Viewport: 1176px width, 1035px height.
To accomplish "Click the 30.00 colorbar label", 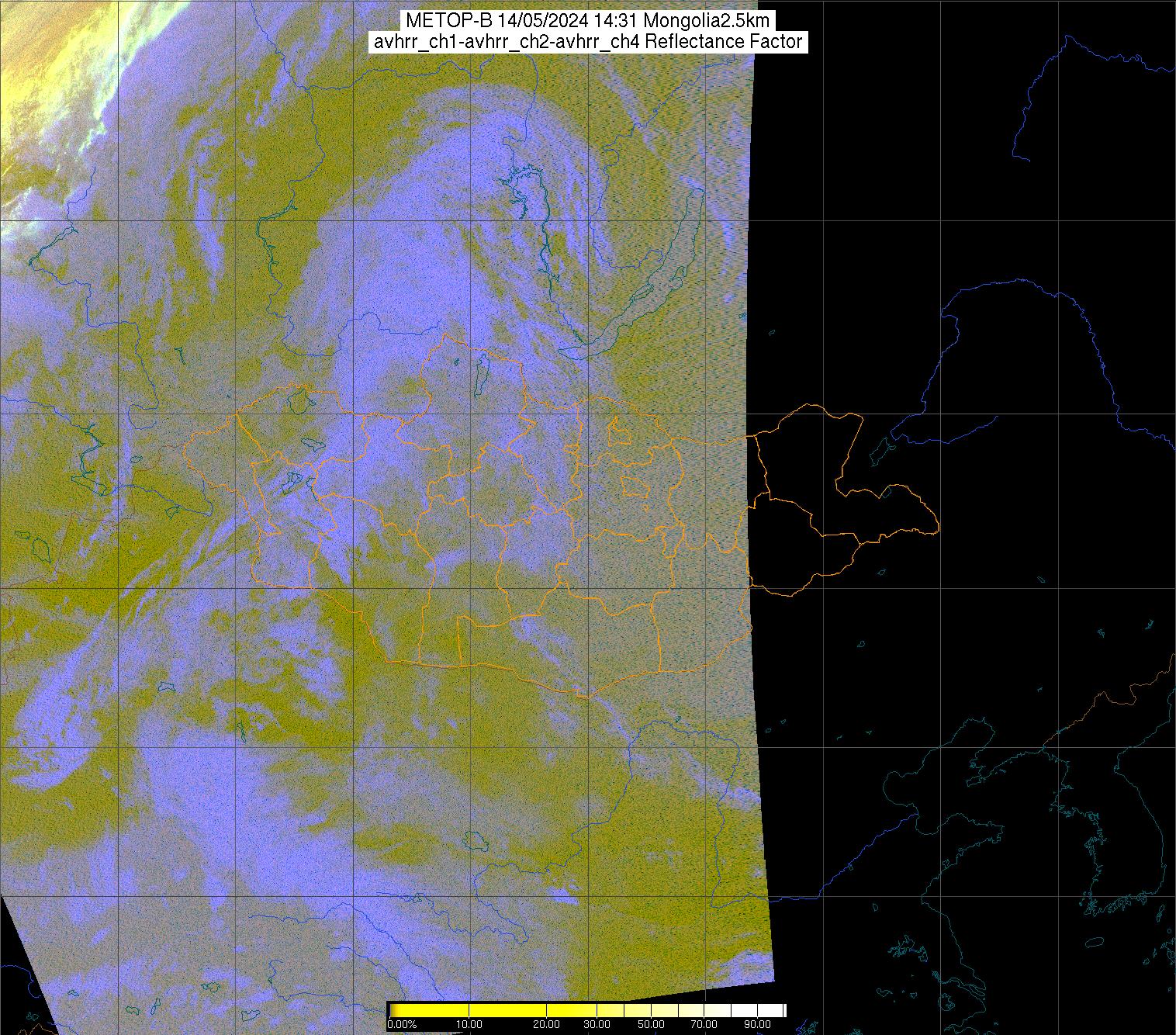I will [x=597, y=1024].
